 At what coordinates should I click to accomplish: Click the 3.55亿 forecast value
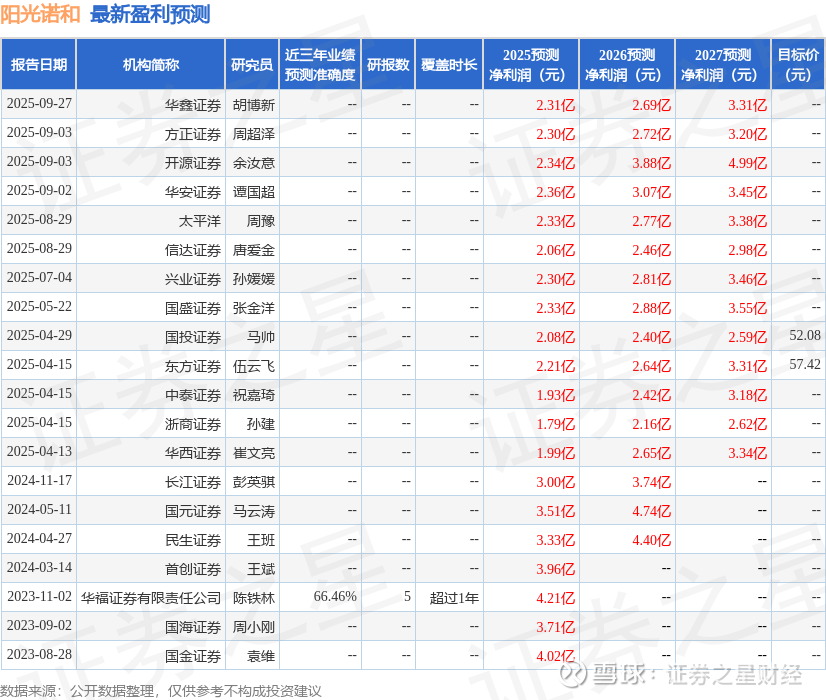click(748, 308)
